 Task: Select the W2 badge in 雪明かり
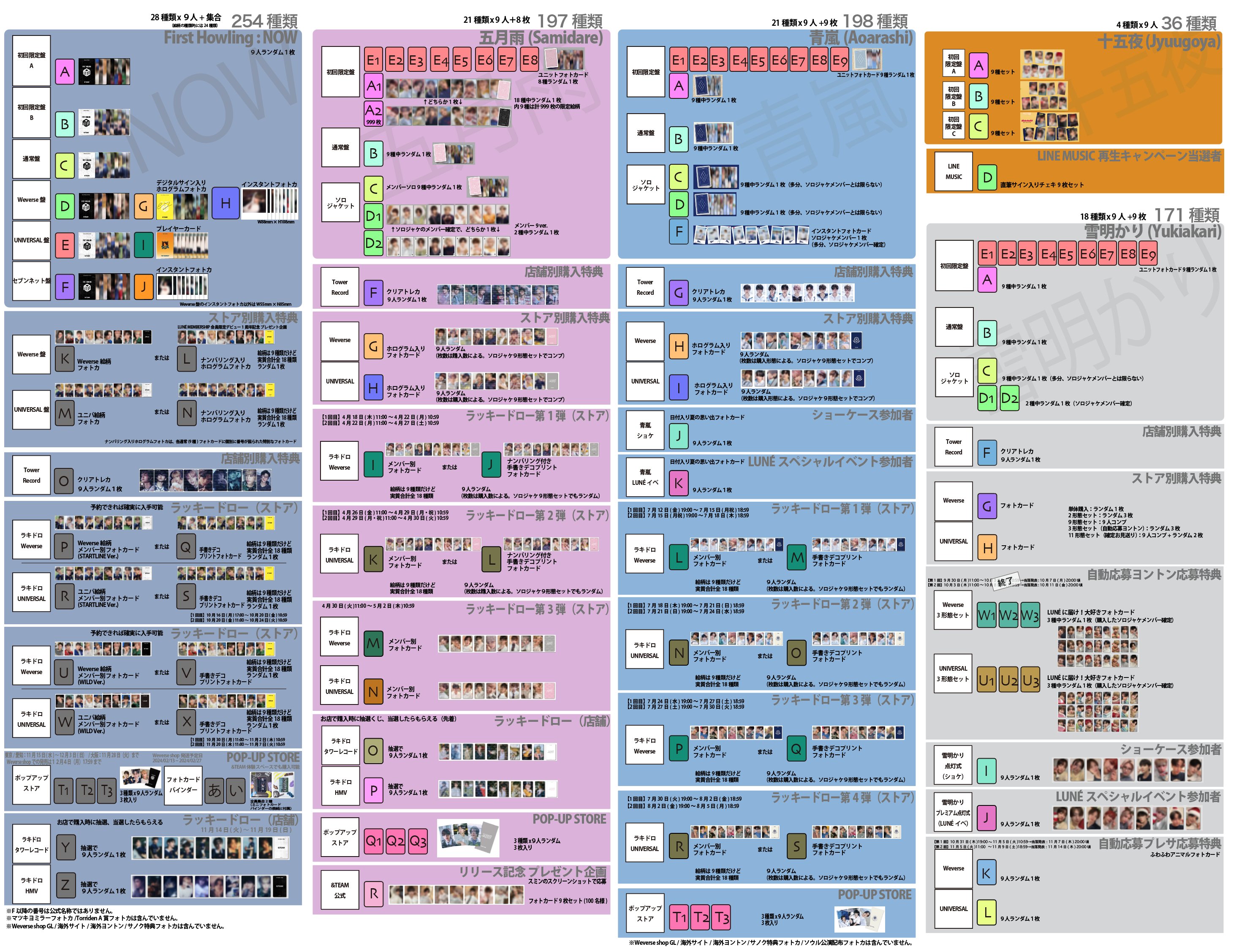point(1008,615)
